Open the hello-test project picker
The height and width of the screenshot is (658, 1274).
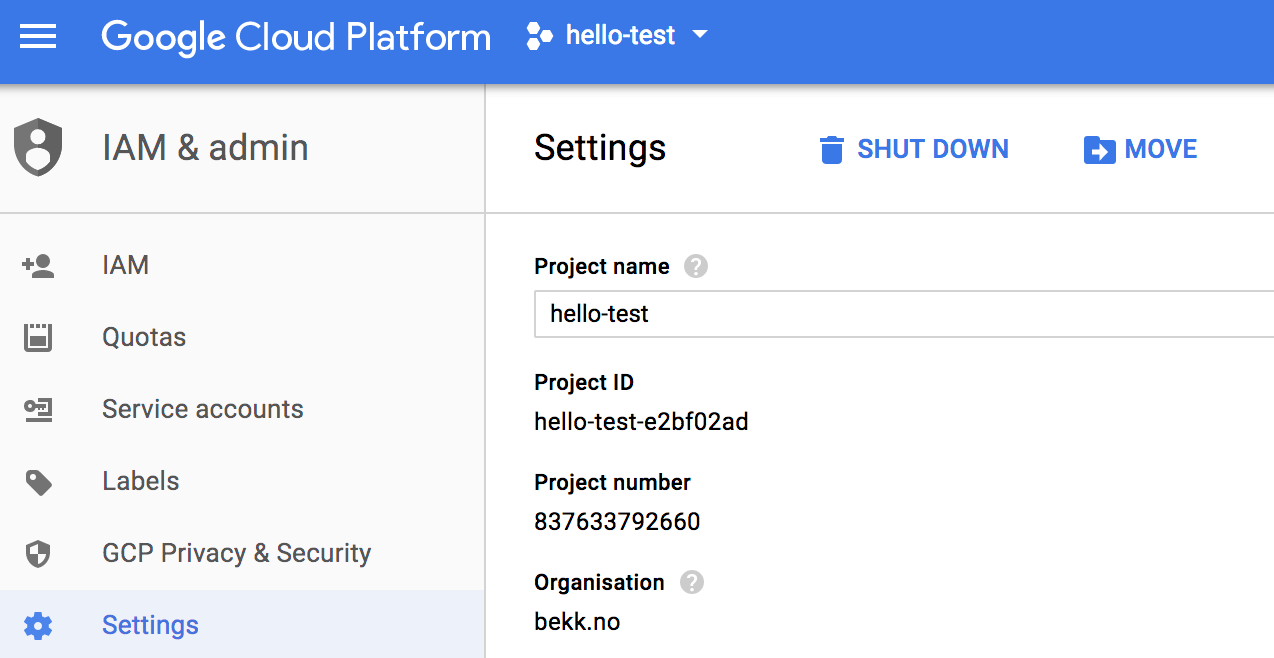[617, 37]
